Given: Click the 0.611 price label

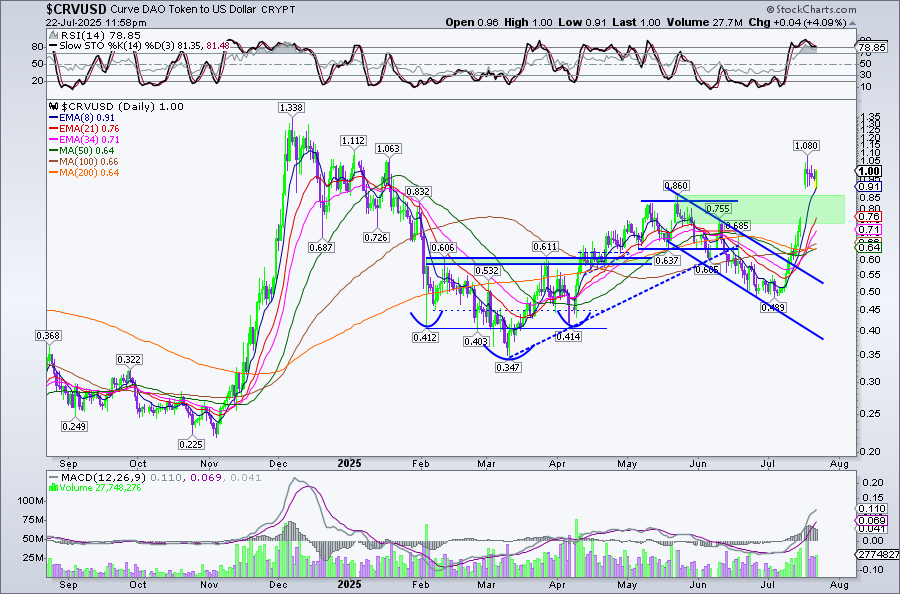Looking at the screenshot, I should pos(545,247).
